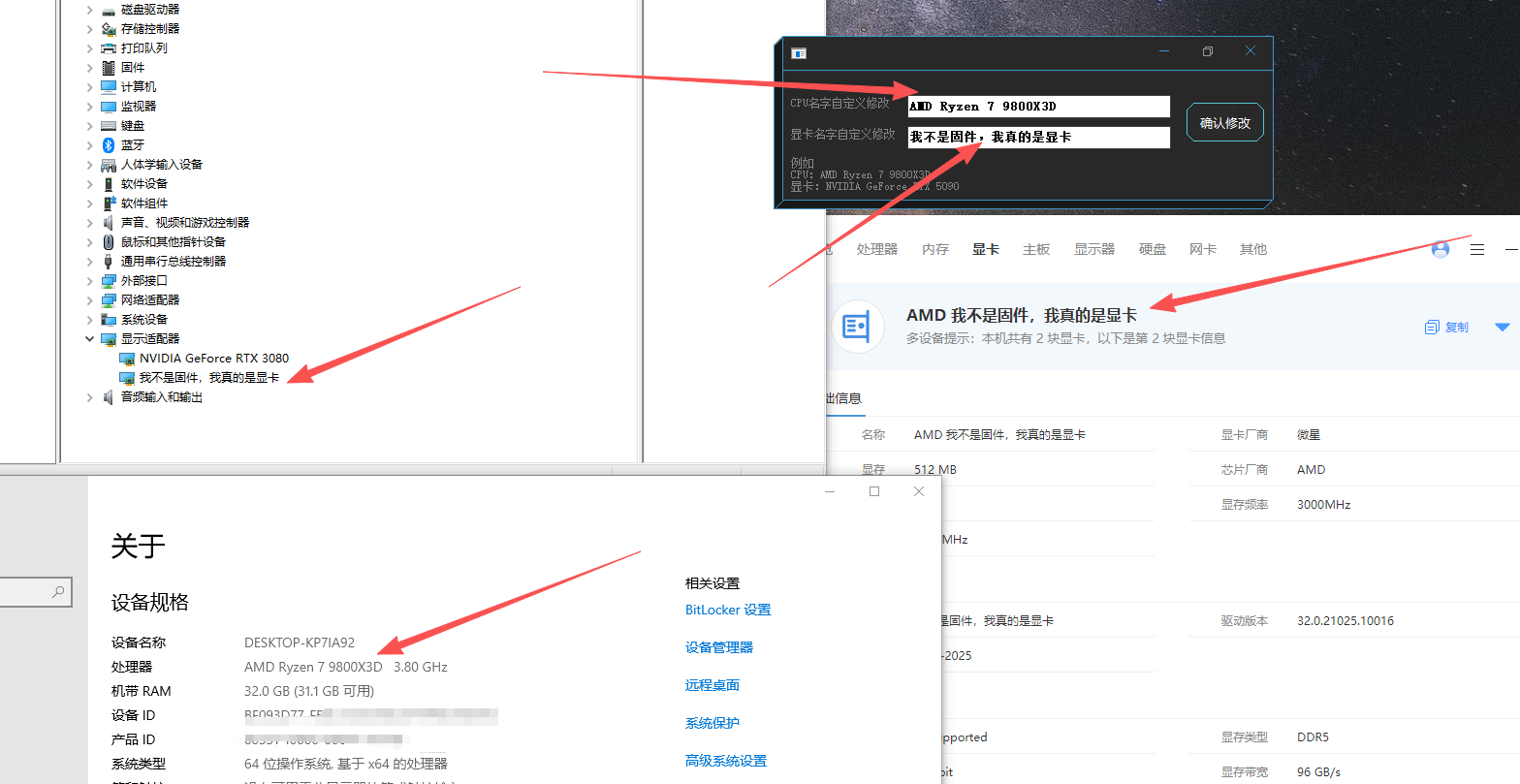1520x784 pixels.
Task: Click the 存储控制器 controller icon
Action: tap(109, 29)
